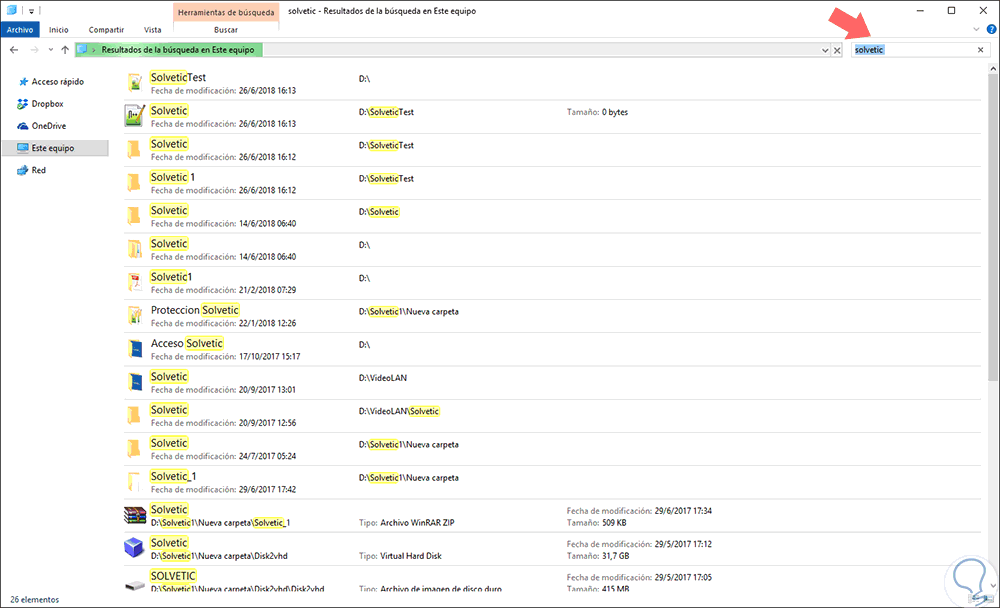Click the Dropbox icon in sidebar
This screenshot has height=608, width=1000.
pyautogui.click(x=22, y=103)
